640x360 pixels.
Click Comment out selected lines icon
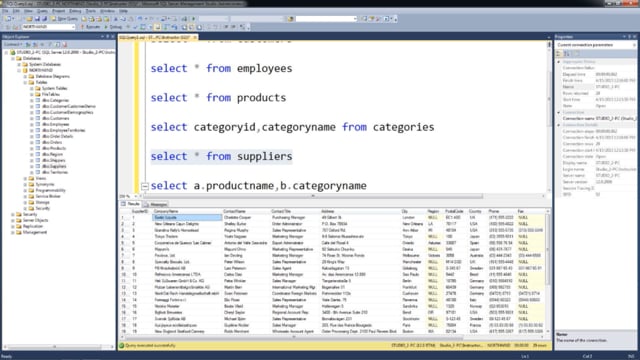coord(210,27)
